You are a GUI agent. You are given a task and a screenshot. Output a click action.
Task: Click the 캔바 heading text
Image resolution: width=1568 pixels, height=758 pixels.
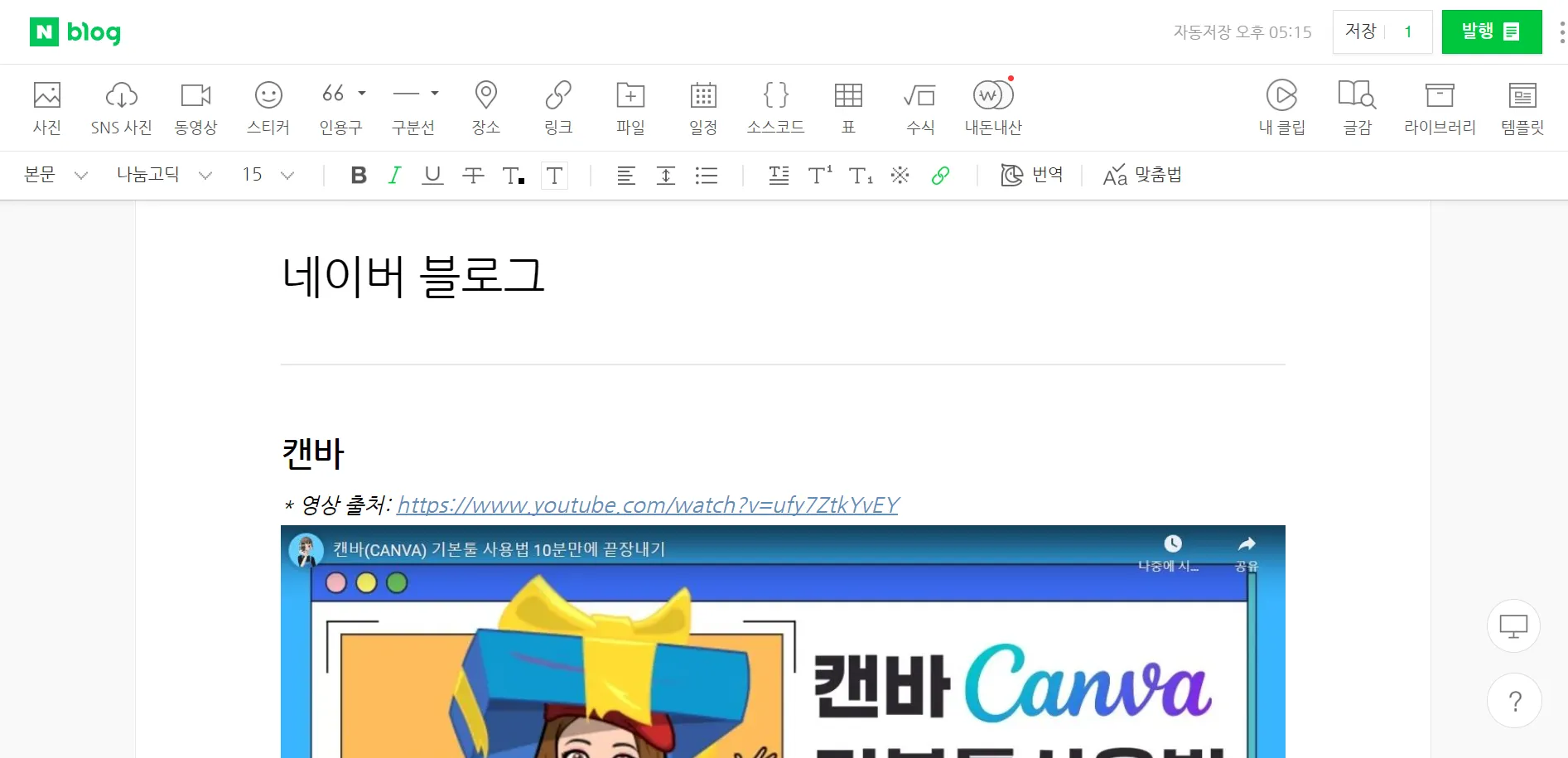click(x=313, y=453)
